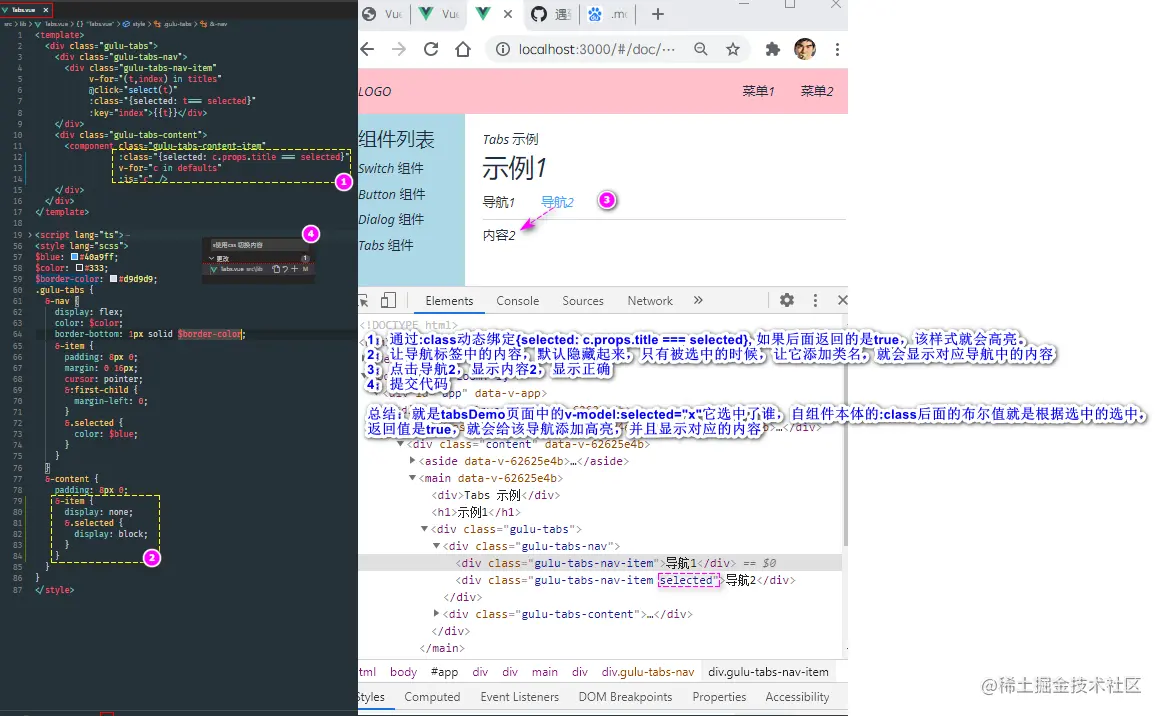Open the Accessibility tab in DevTools

click(x=797, y=697)
